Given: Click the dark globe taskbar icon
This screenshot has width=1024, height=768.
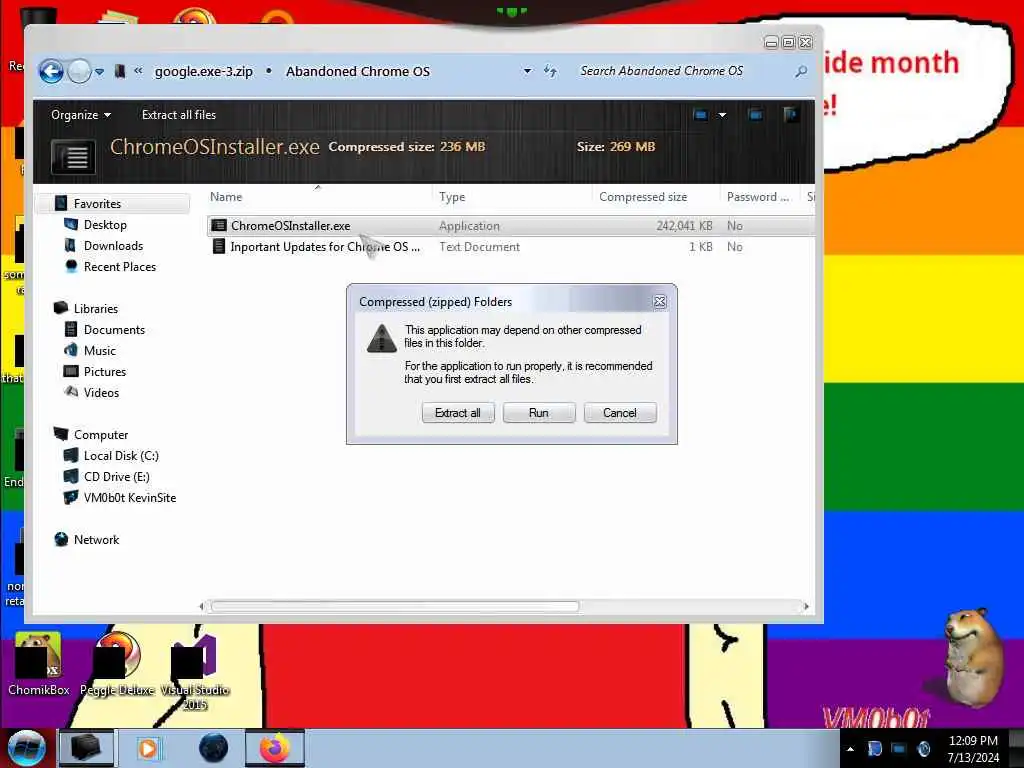Looking at the screenshot, I should coord(214,748).
